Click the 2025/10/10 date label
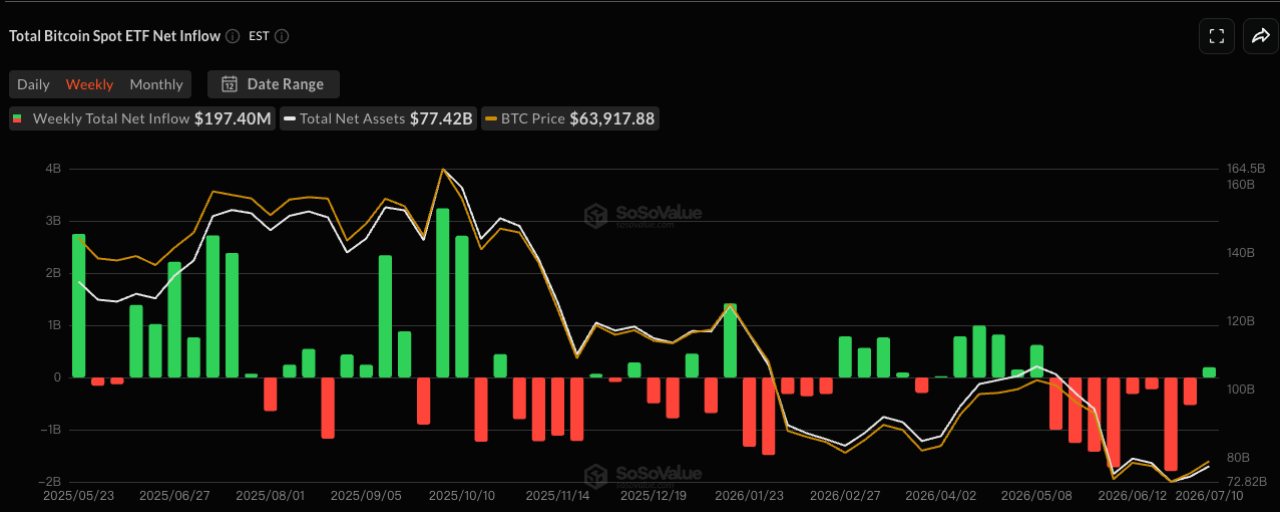This screenshot has width=1280, height=512. (x=461, y=495)
